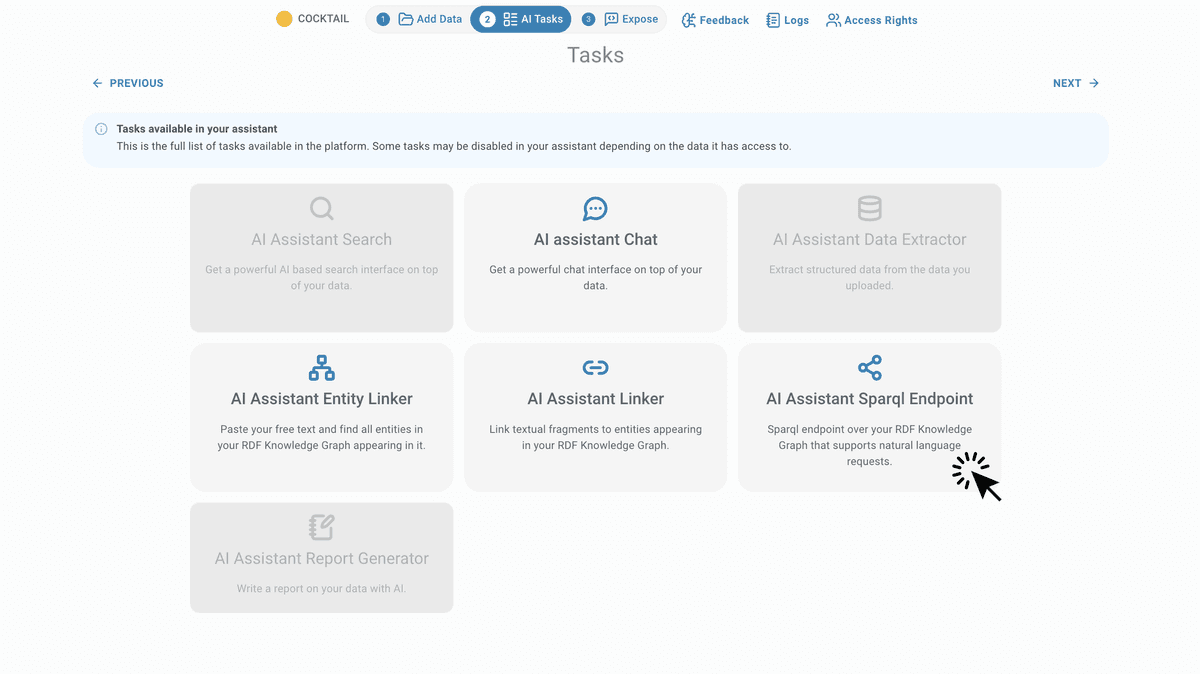Viewport: 1200px width, 674px height.
Task: Select the AI Assistant Report Generator card
Action: click(x=322, y=558)
